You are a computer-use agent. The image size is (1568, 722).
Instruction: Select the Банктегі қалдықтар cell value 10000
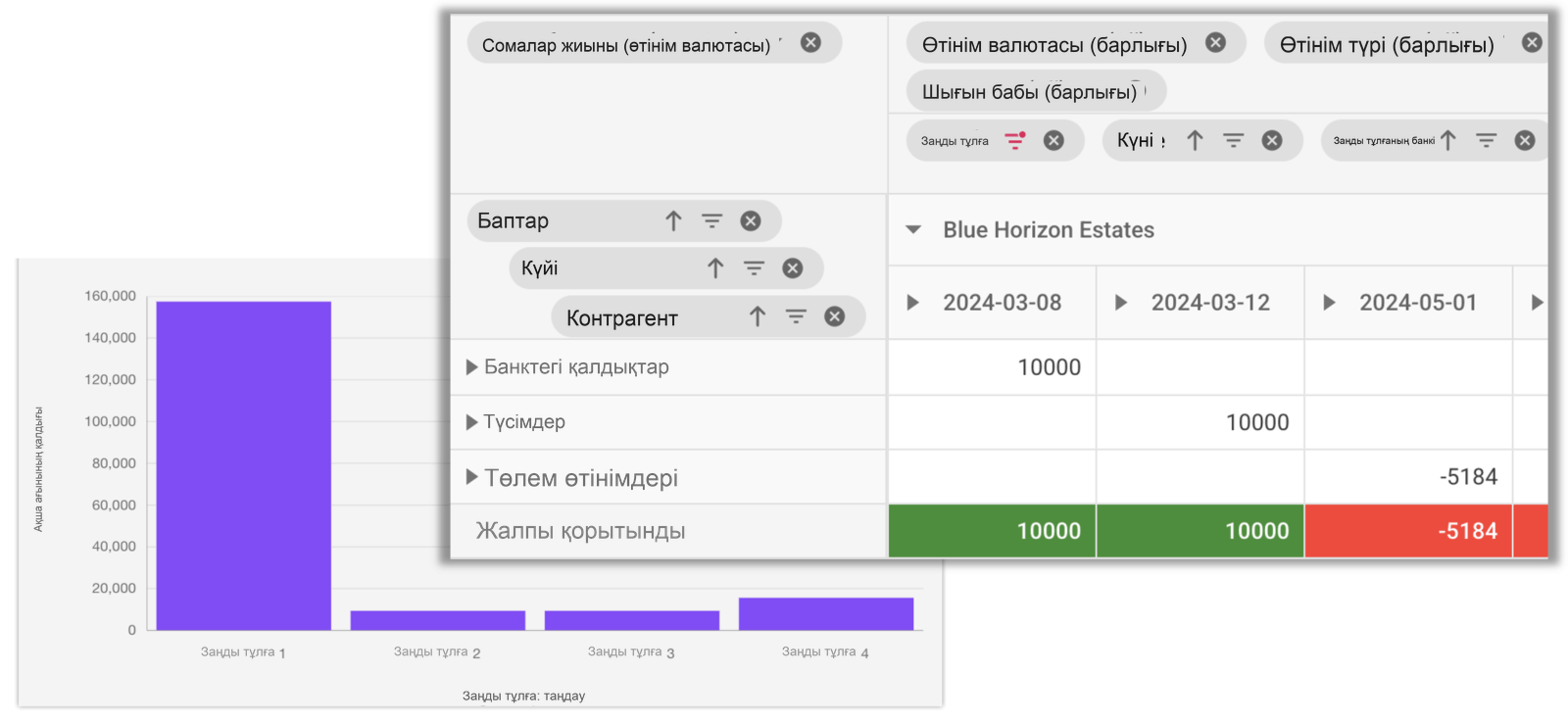pyautogui.click(x=1049, y=367)
